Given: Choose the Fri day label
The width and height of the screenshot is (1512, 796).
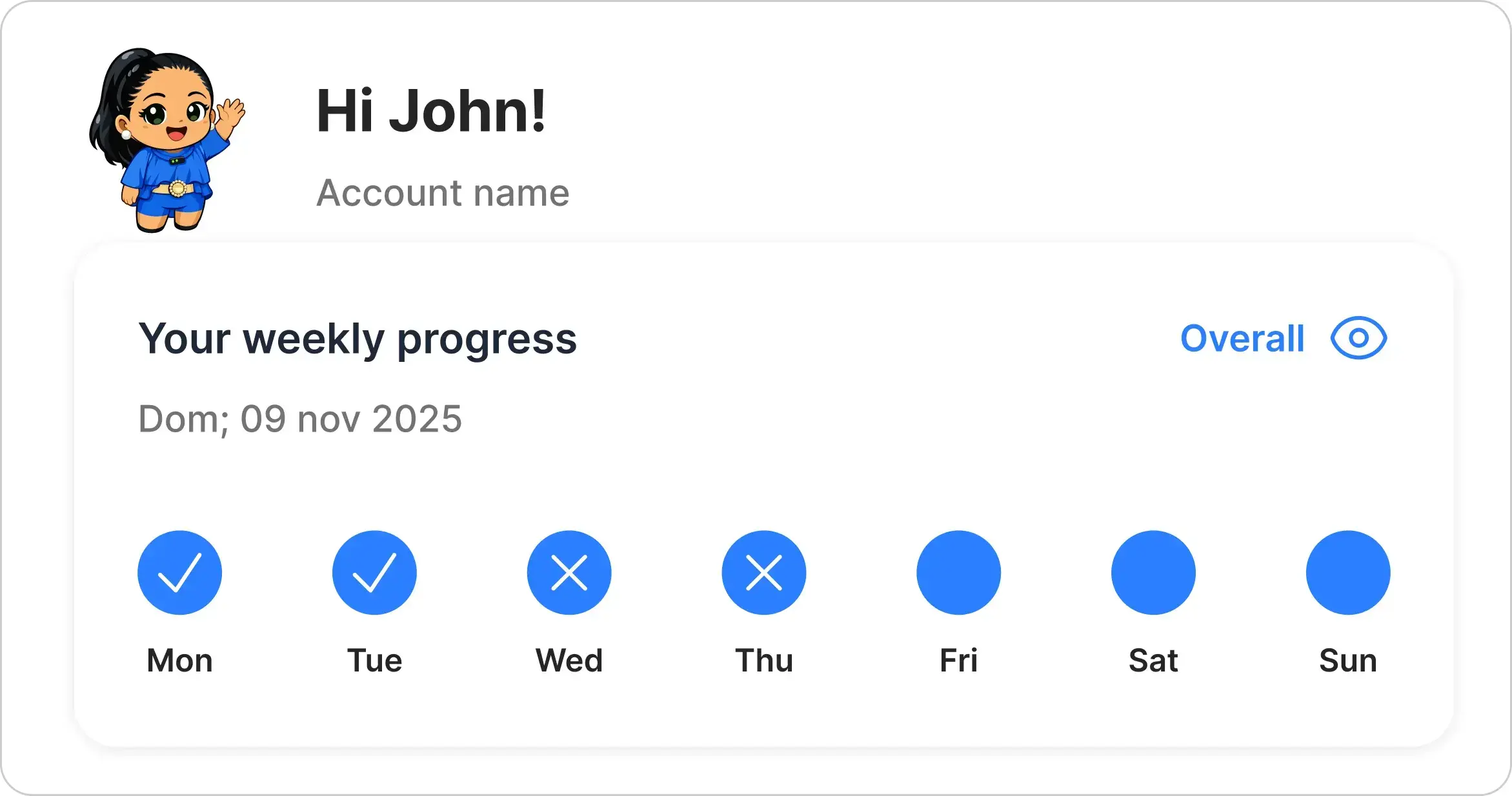Looking at the screenshot, I should pos(959,661).
